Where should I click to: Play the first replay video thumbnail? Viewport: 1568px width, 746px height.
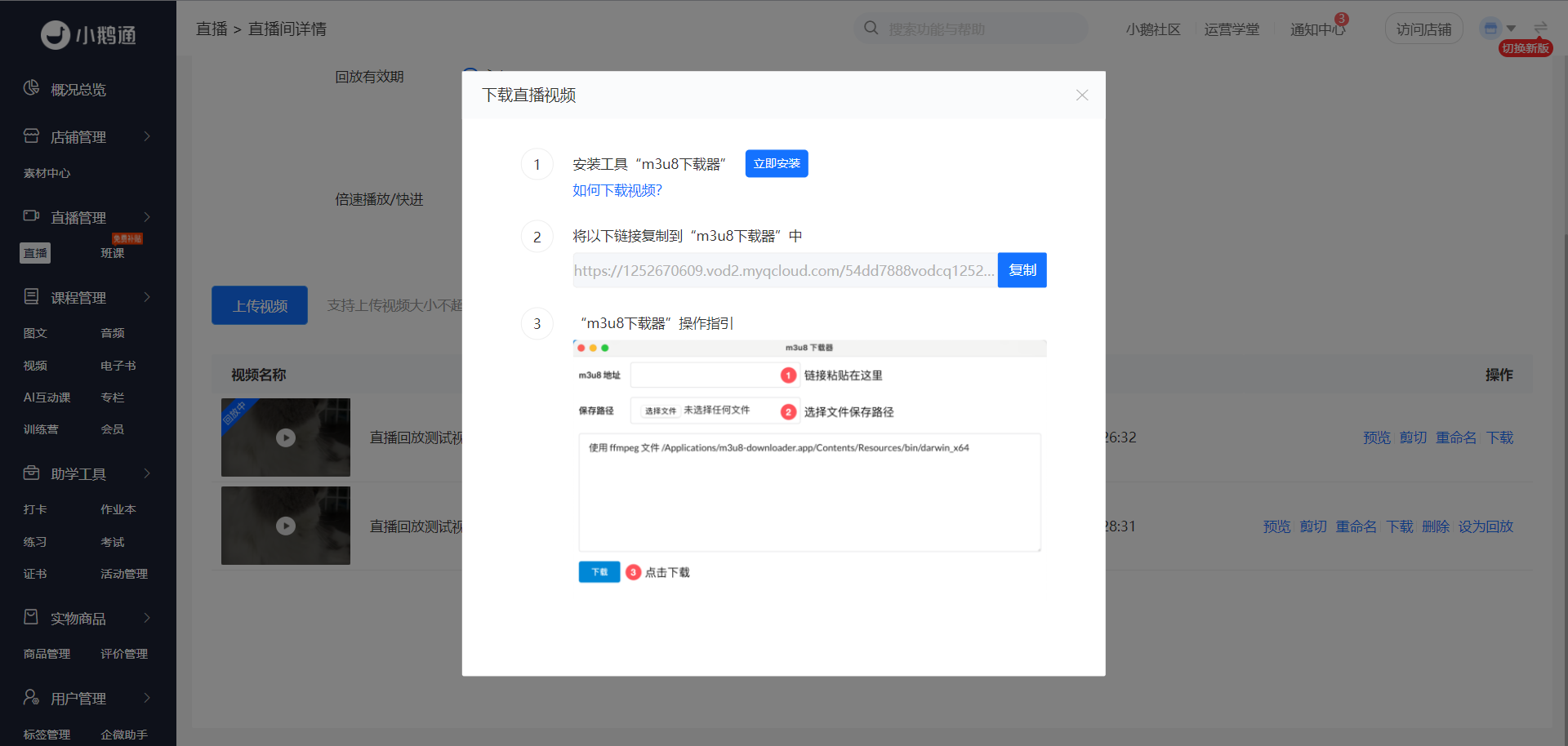click(286, 437)
